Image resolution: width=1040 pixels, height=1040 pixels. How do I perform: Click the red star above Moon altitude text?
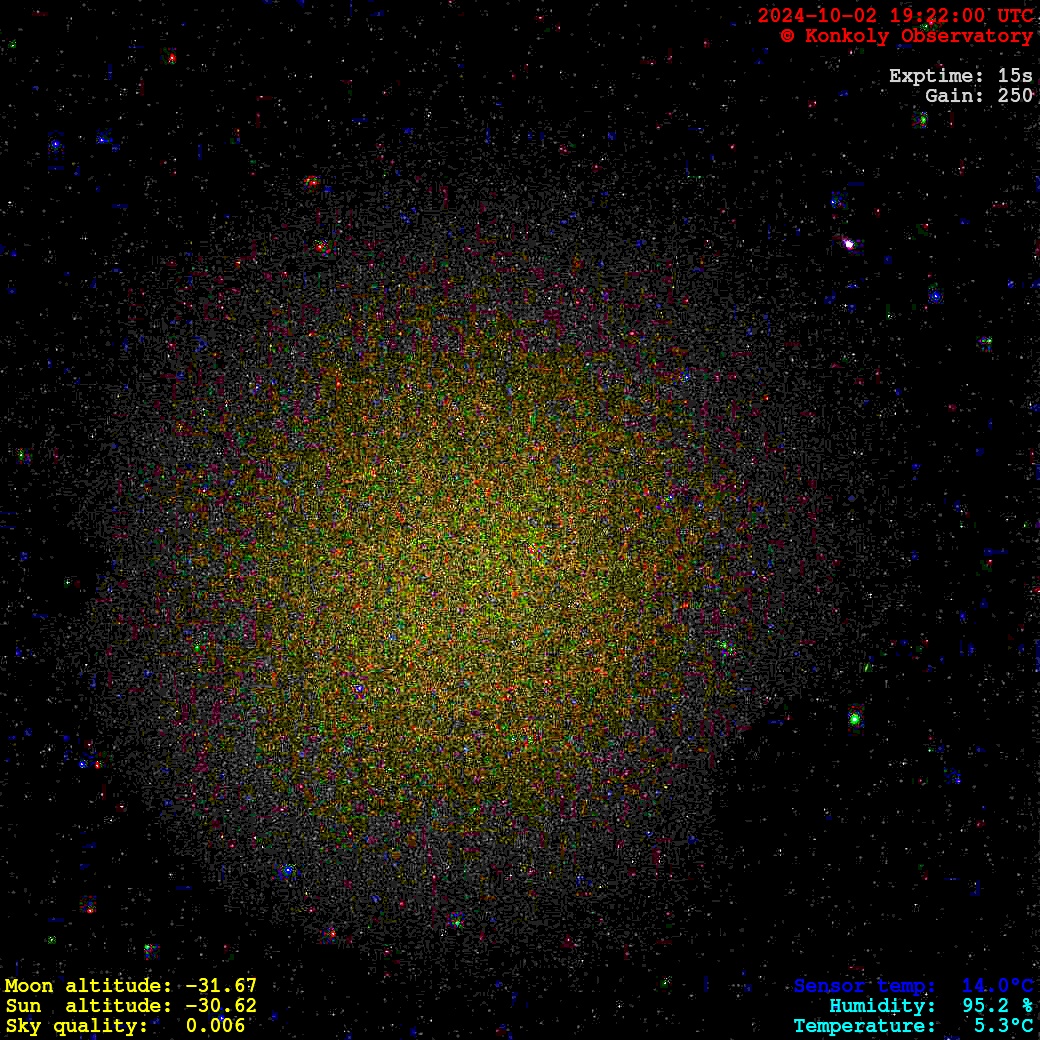click(89, 907)
